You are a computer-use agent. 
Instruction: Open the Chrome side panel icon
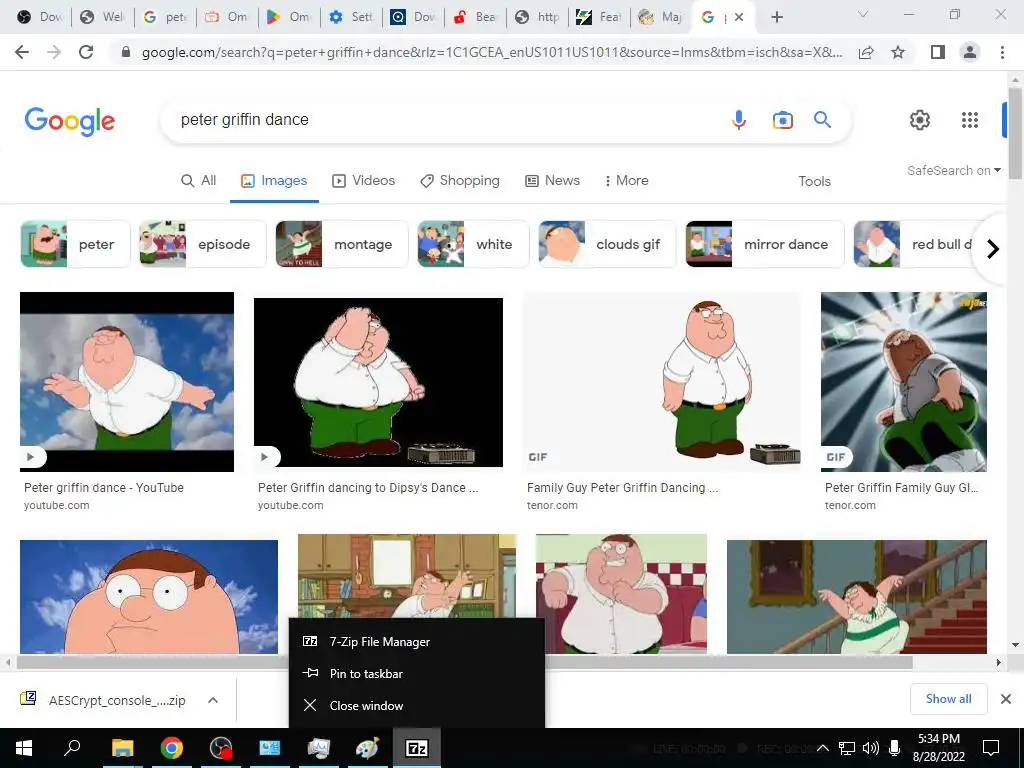click(938, 52)
